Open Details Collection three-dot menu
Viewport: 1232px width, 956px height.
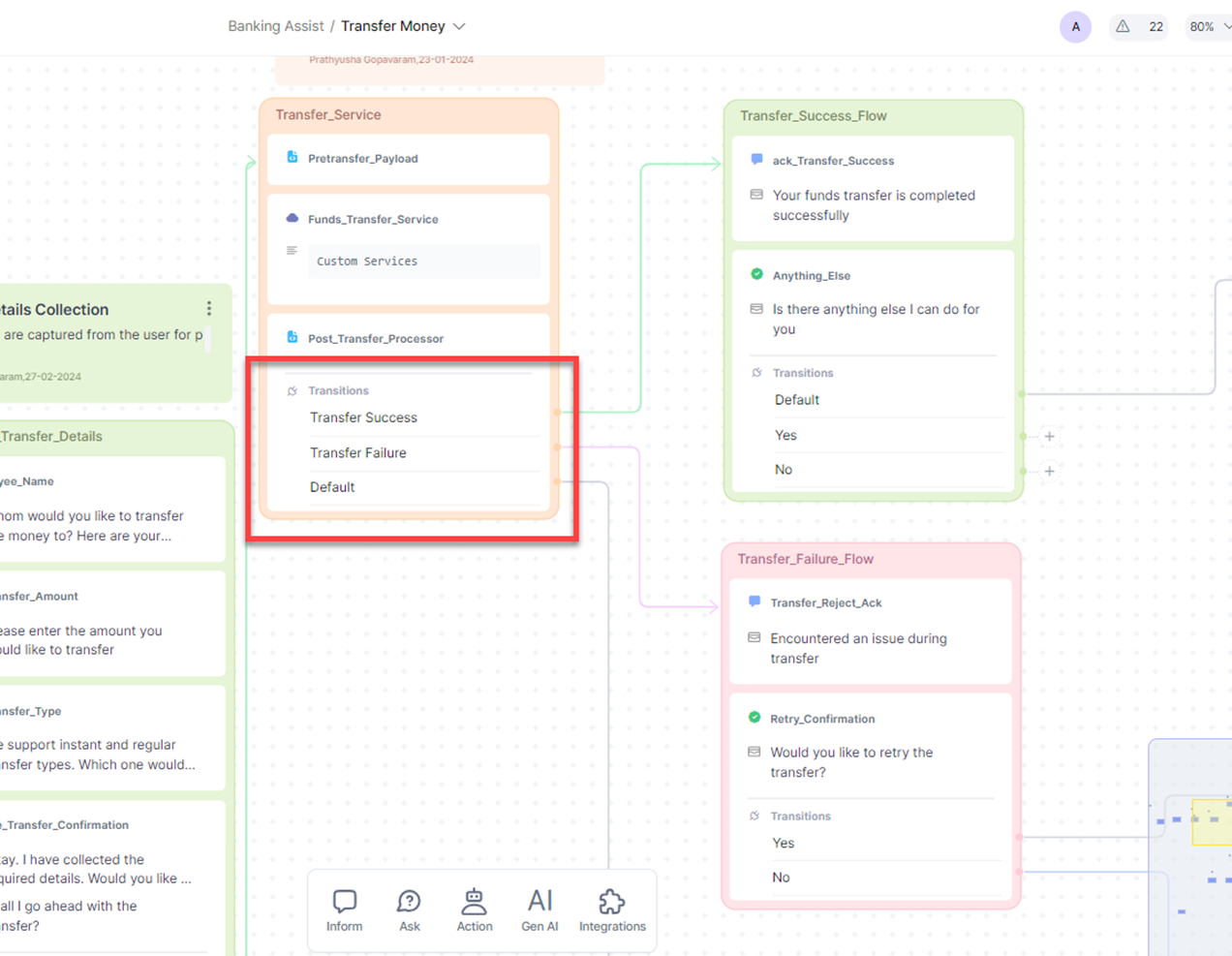pos(209,309)
